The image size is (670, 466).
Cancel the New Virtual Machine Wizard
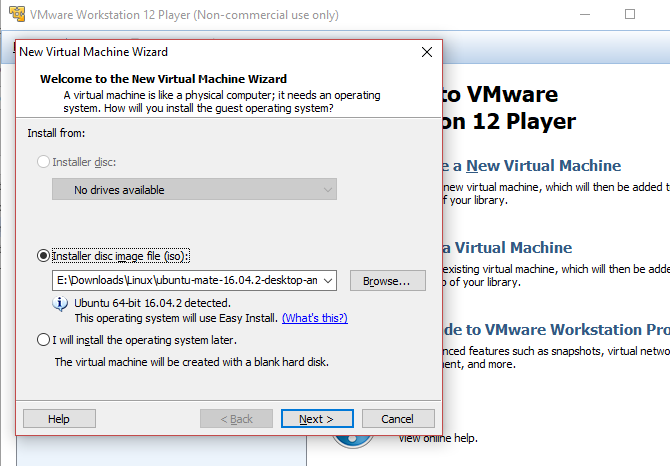(398, 418)
